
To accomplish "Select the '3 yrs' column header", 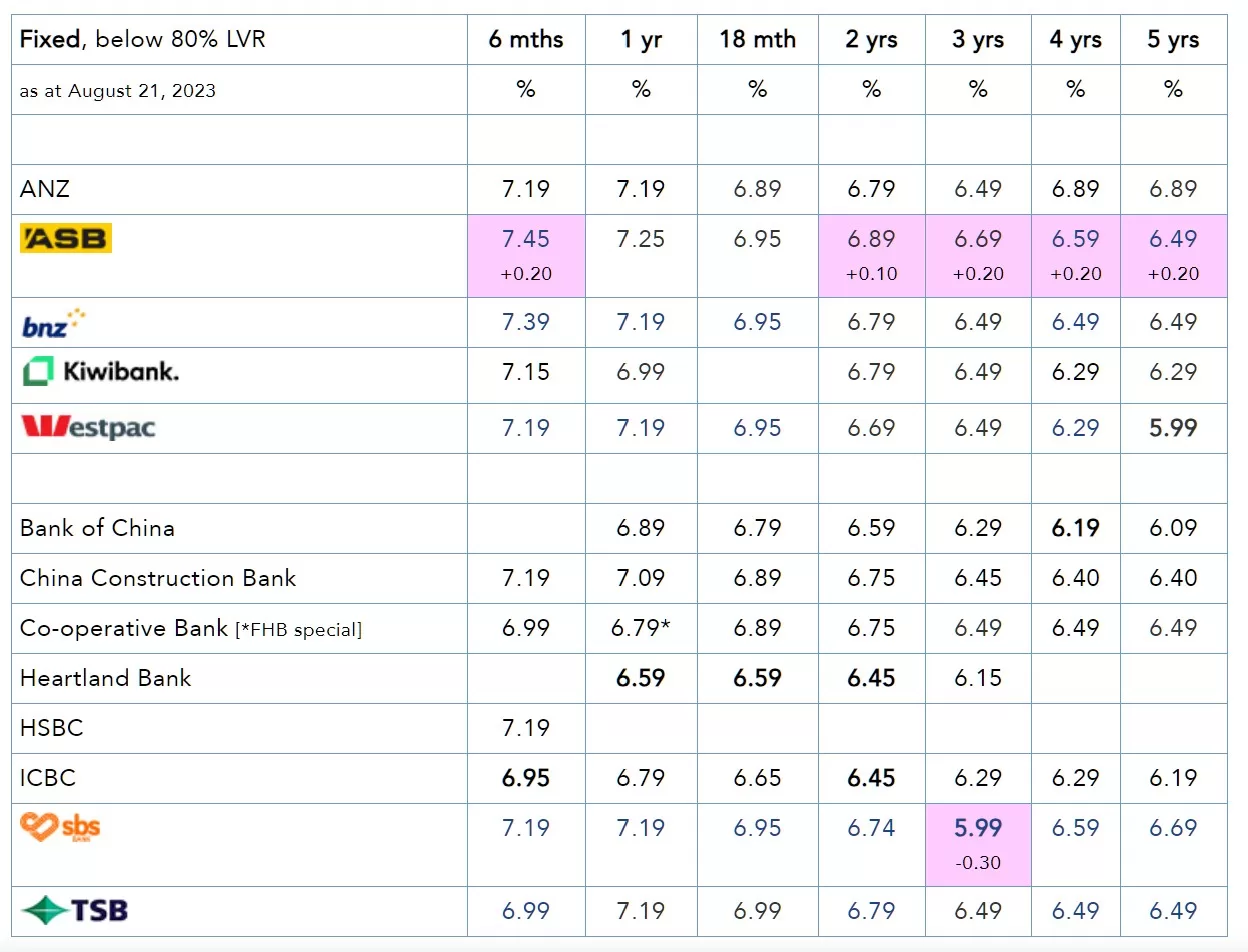I will (x=977, y=40).
